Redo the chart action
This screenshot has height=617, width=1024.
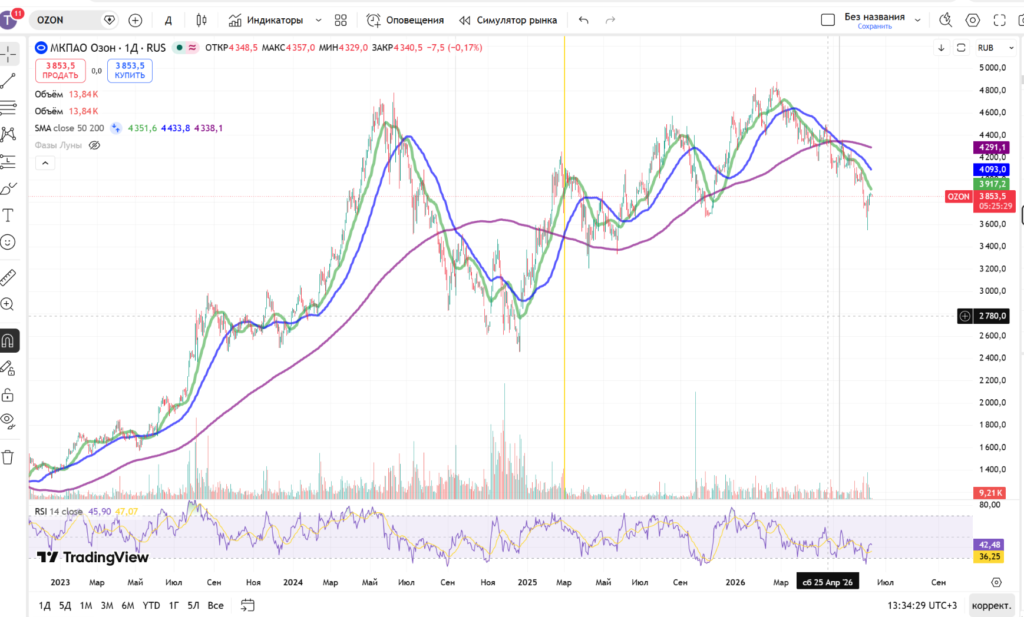[x=611, y=20]
